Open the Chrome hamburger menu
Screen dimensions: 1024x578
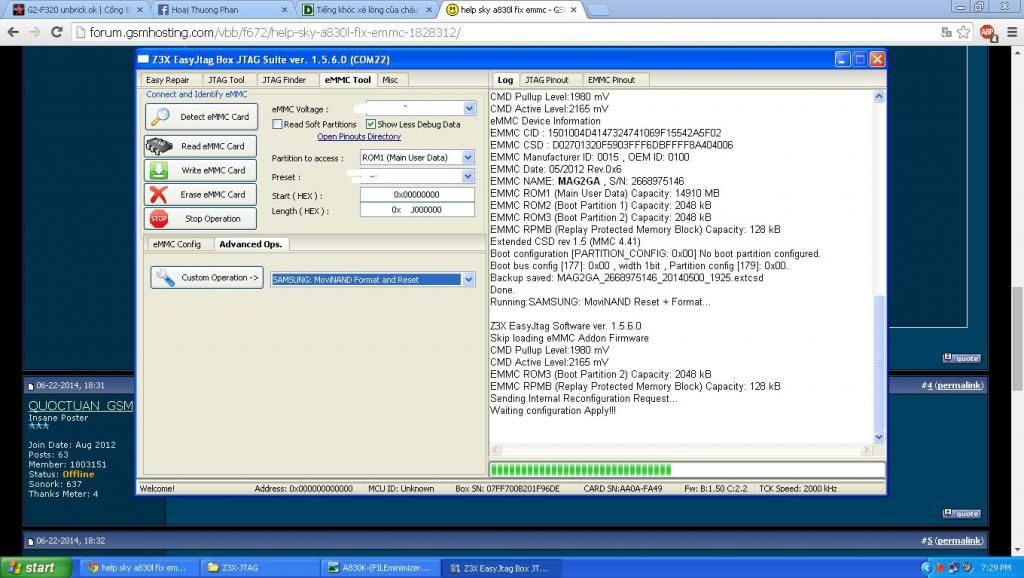tap(1012, 32)
